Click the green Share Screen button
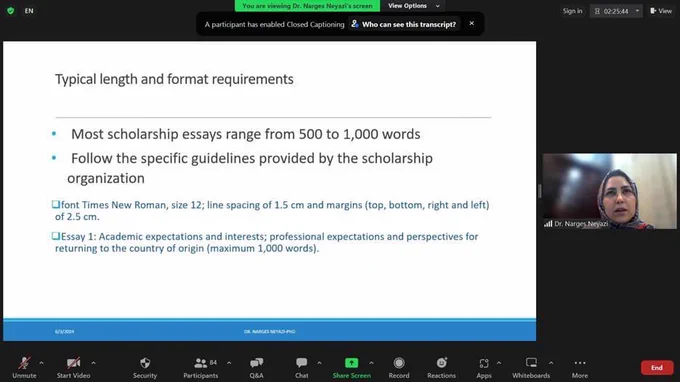The image size is (680, 382). click(352, 367)
